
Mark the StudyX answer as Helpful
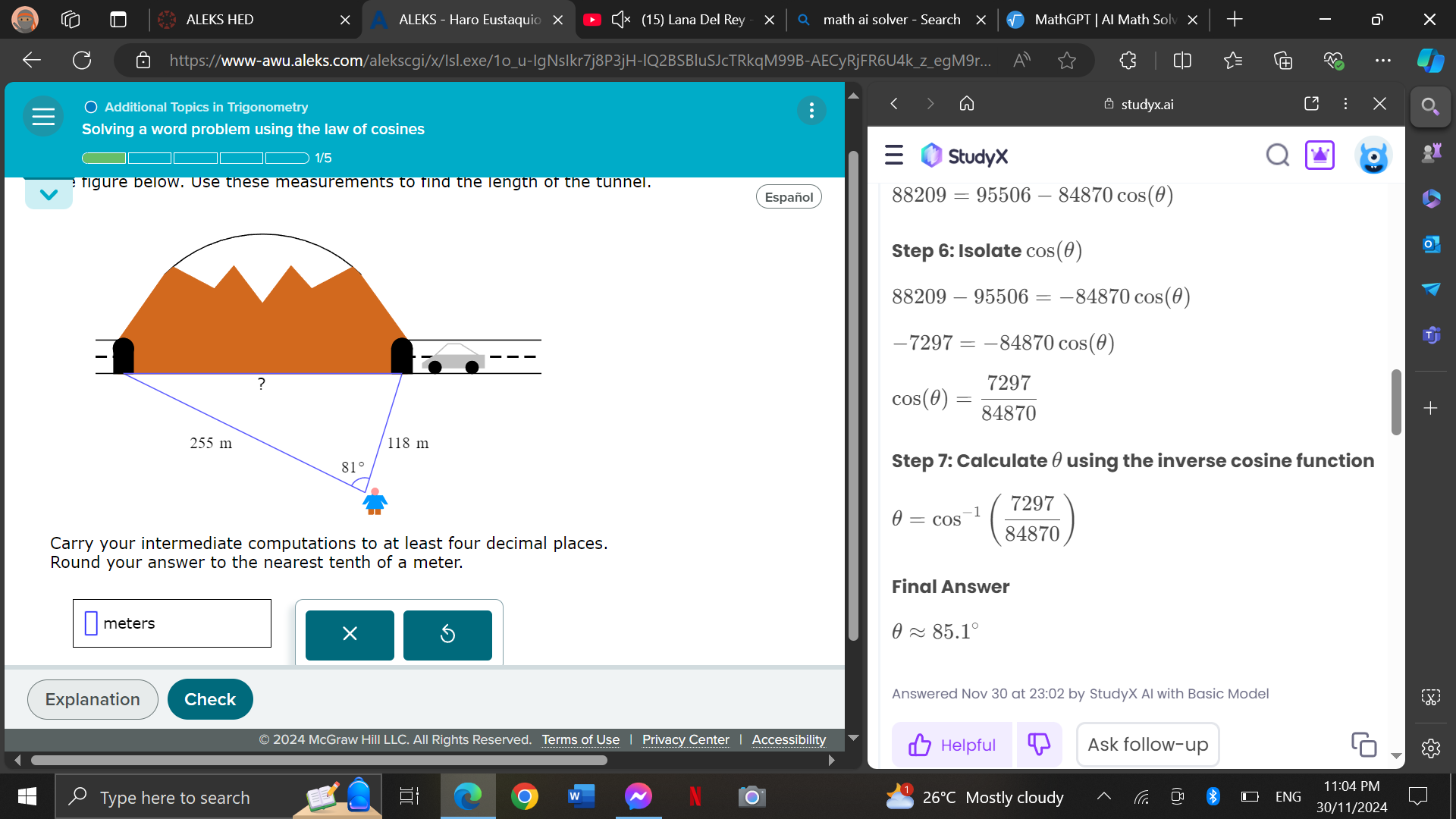tap(952, 745)
